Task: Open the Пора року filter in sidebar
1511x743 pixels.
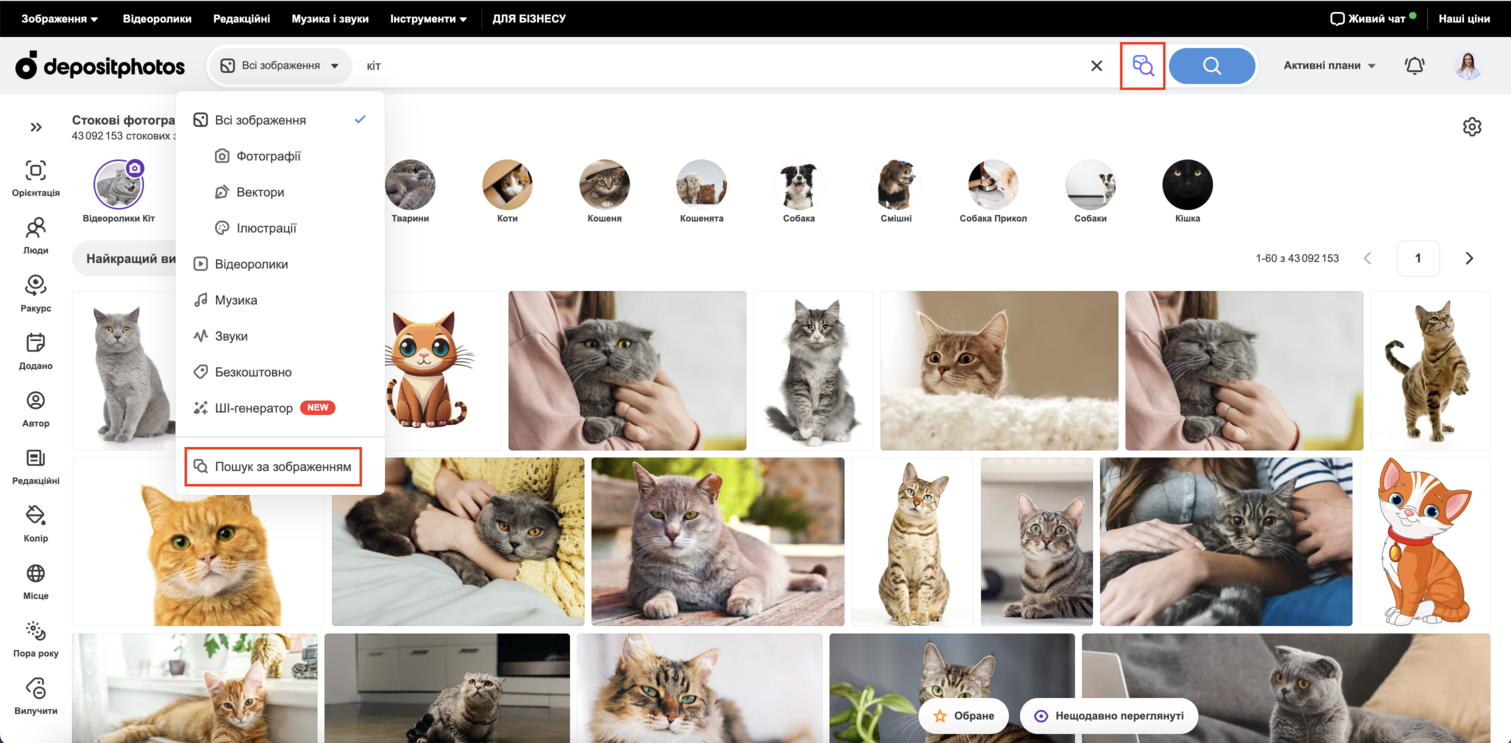Action: click(36, 638)
